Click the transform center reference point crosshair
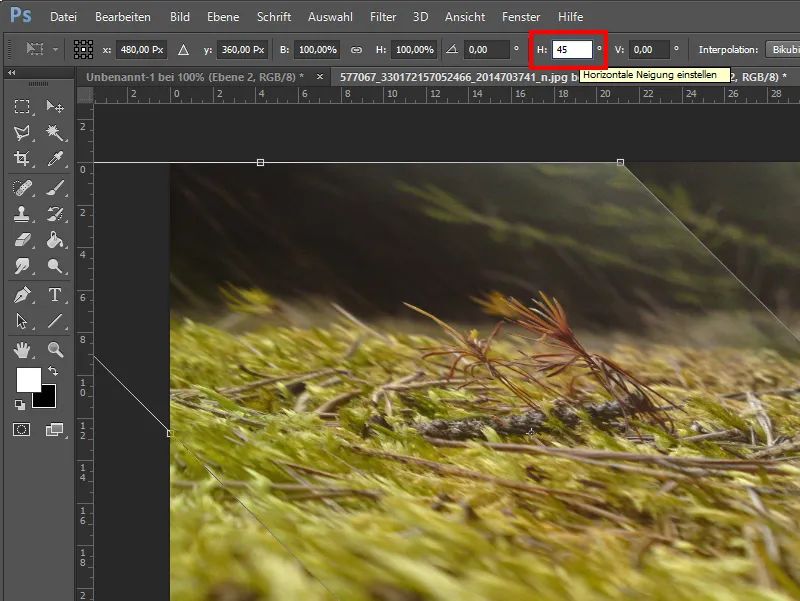Screen dimensions: 800x601 click(531, 433)
